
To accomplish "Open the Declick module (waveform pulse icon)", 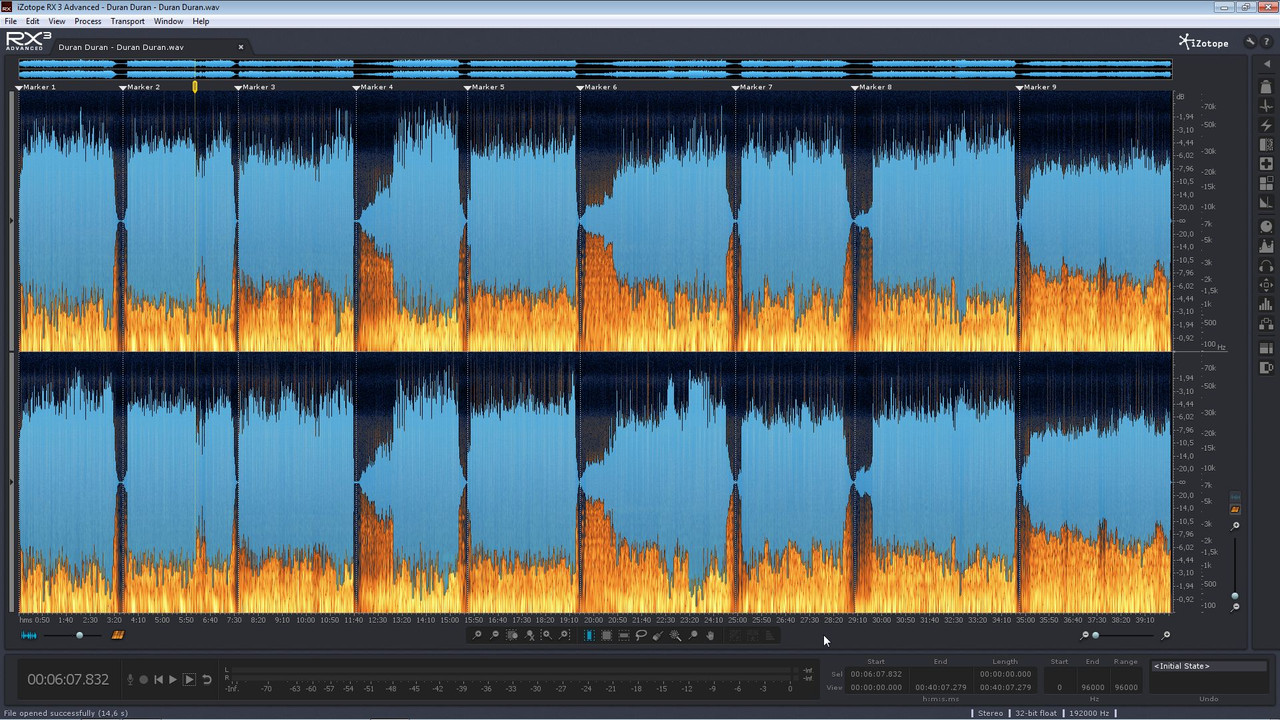I will [1266, 106].
